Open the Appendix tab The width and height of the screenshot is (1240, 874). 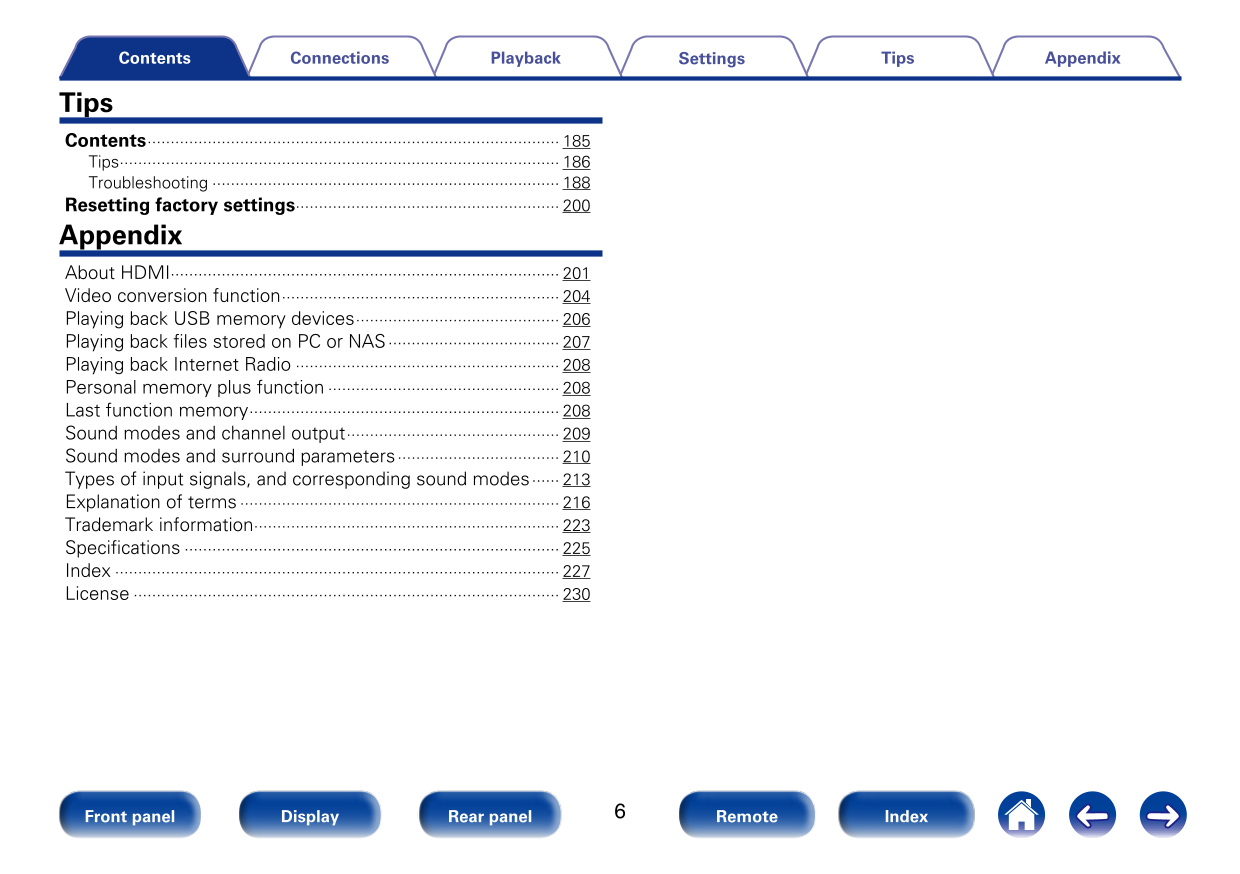pyautogui.click(x=1082, y=58)
